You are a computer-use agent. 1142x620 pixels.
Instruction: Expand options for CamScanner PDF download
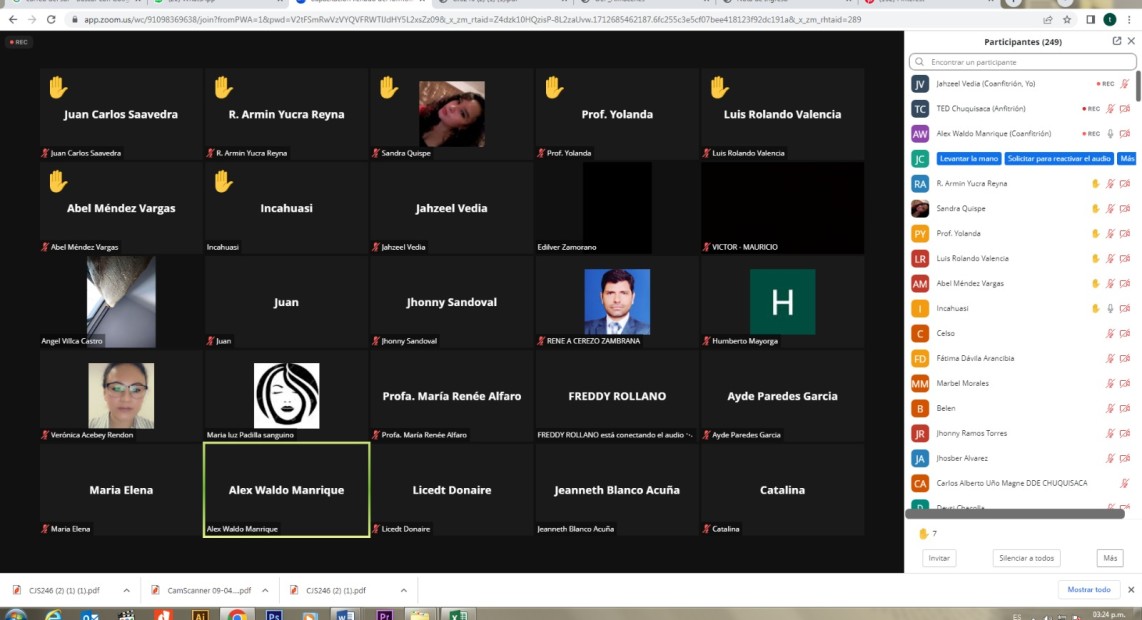267,590
